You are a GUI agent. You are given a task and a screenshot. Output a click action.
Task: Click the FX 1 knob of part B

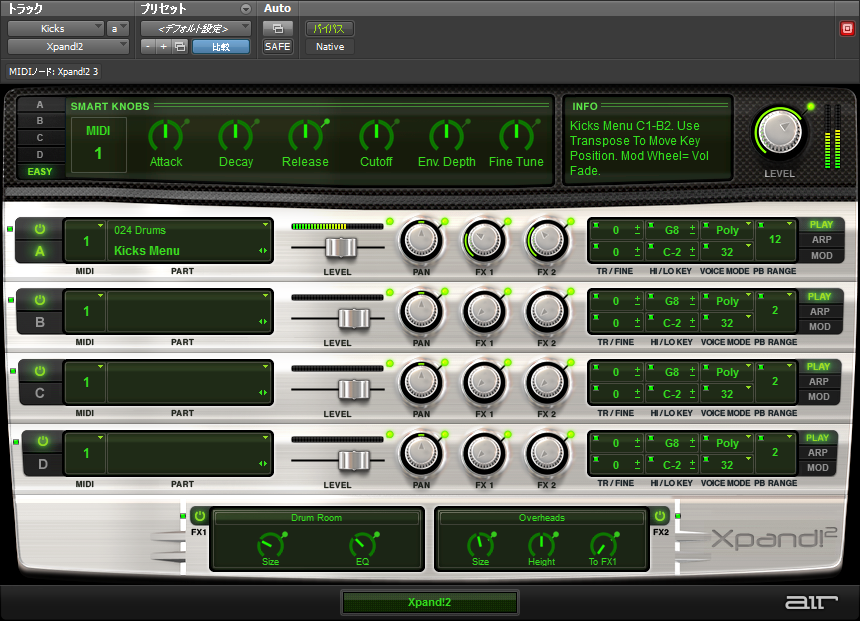[484, 312]
